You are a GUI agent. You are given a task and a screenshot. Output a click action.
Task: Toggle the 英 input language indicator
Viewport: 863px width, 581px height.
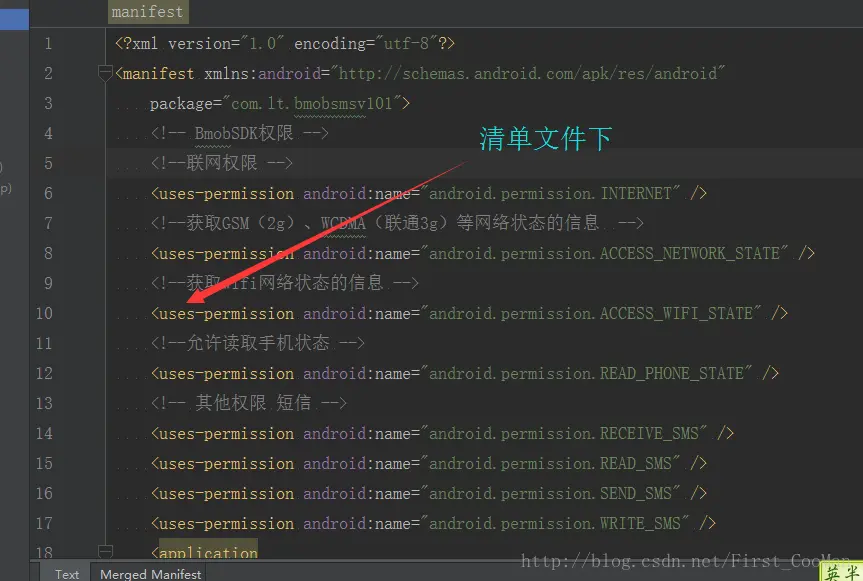pos(832,573)
